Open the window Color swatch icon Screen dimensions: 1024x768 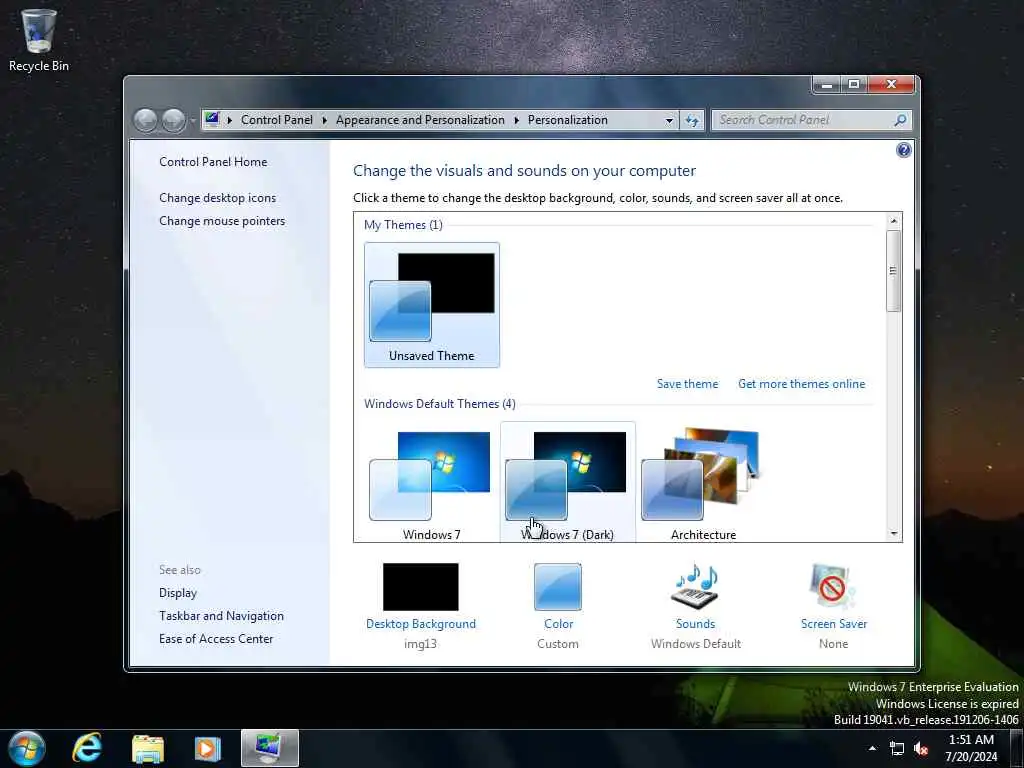[x=558, y=586]
